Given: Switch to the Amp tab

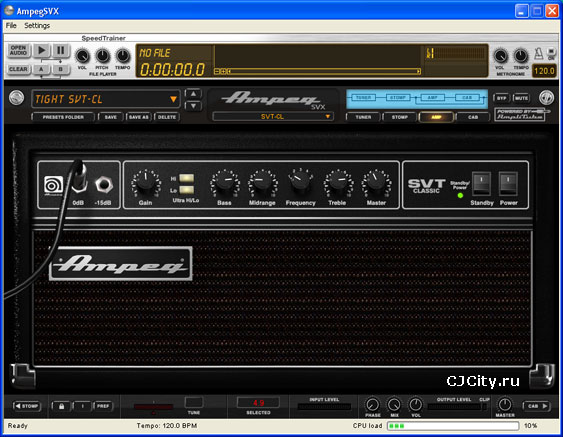Looking at the screenshot, I should coord(436,117).
